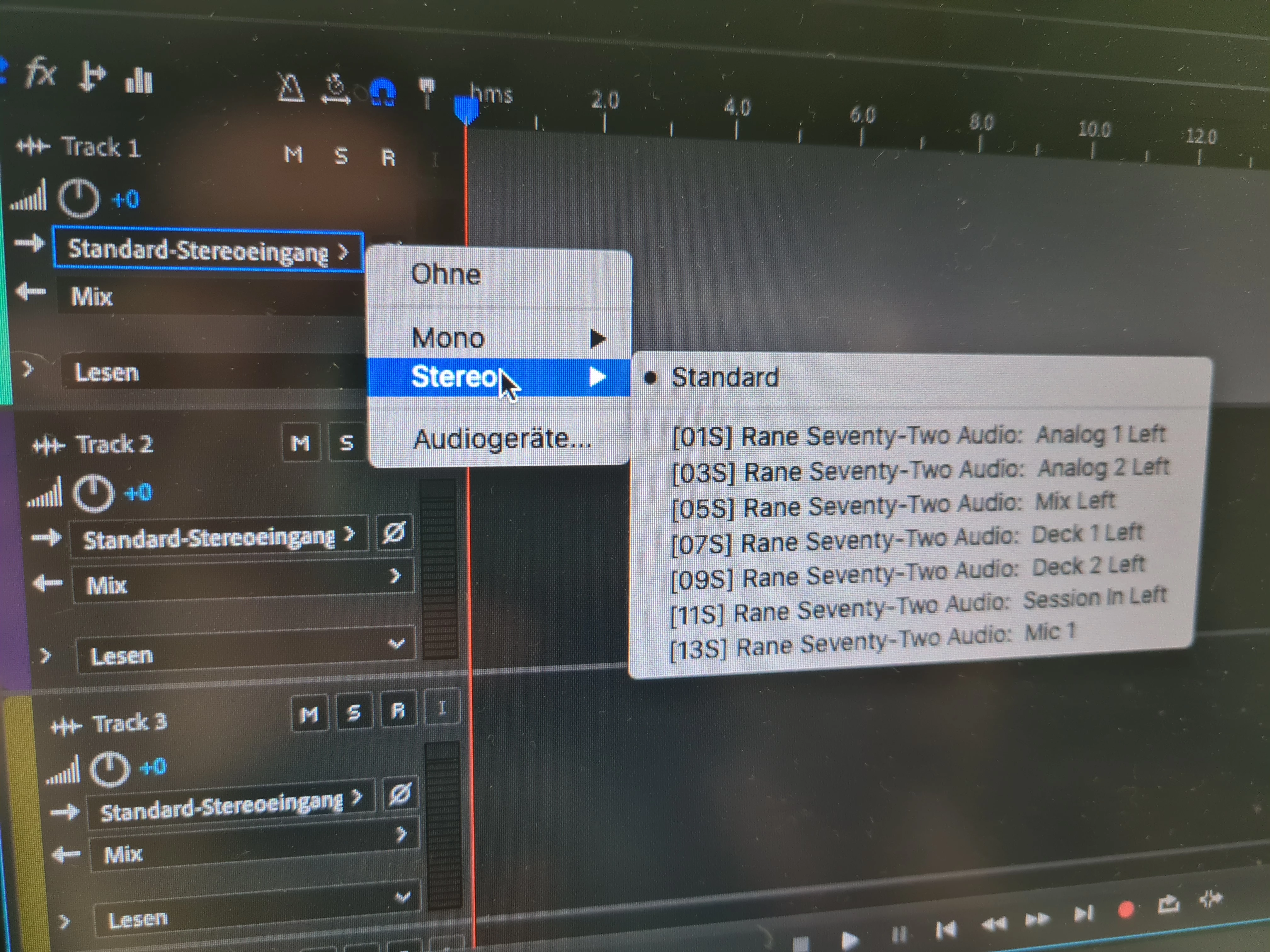The image size is (1270, 952).
Task: Open Audiogeräte... settings entry
Action: [501, 439]
